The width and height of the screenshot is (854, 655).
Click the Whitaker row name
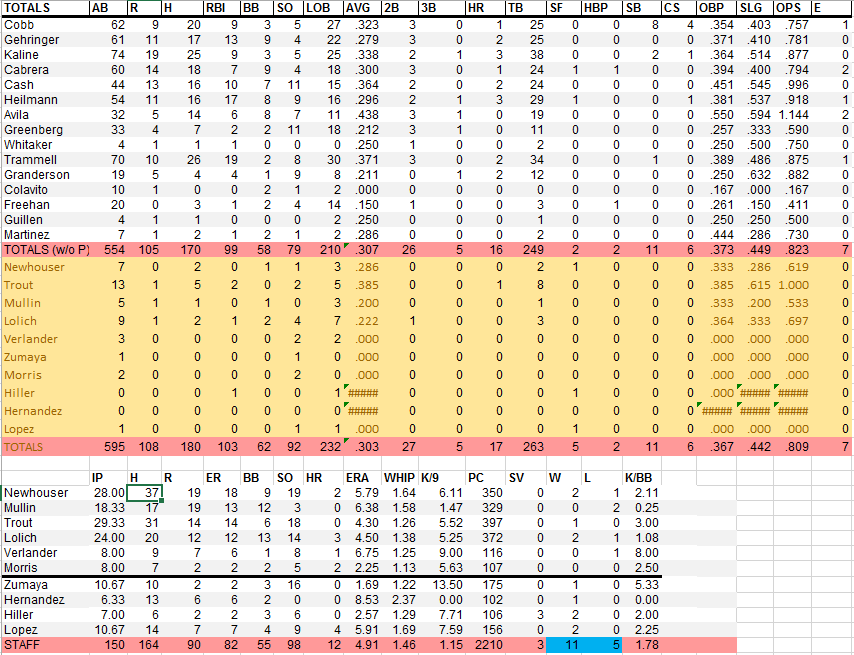(28, 145)
